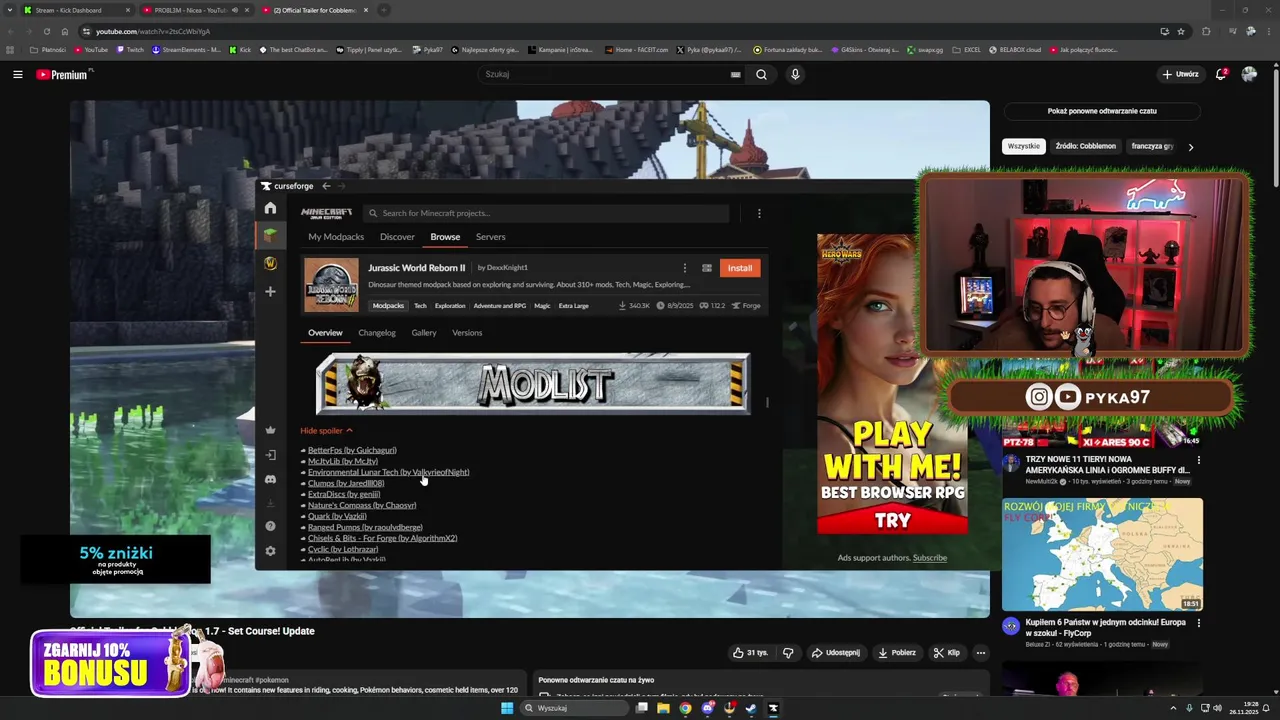Viewport: 1280px width, 720px height.
Task: Bookmark page with Chrome star icon
Action: click(x=1181, y=31)
